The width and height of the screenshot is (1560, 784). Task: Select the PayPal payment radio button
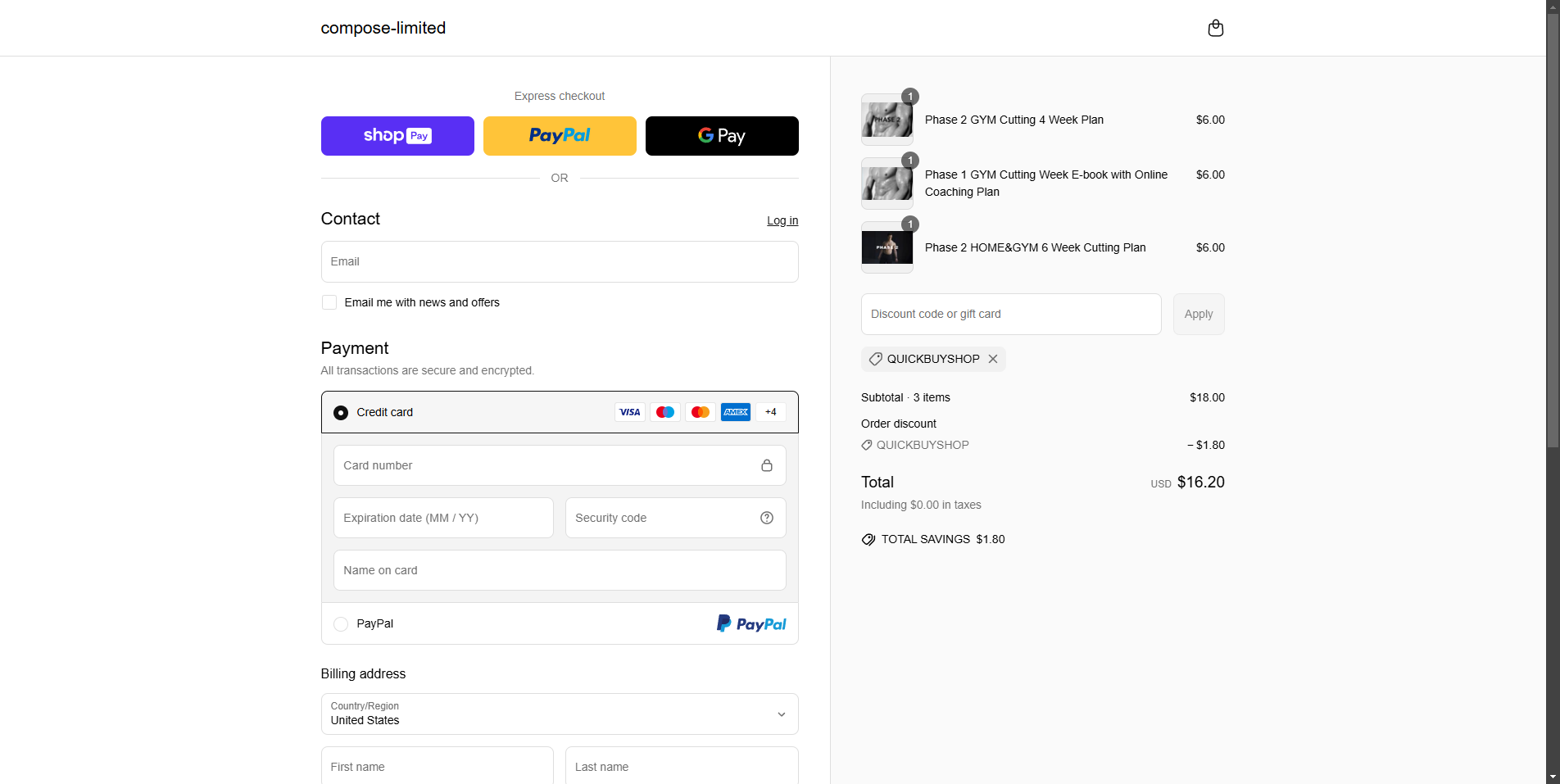pos(341,623)
